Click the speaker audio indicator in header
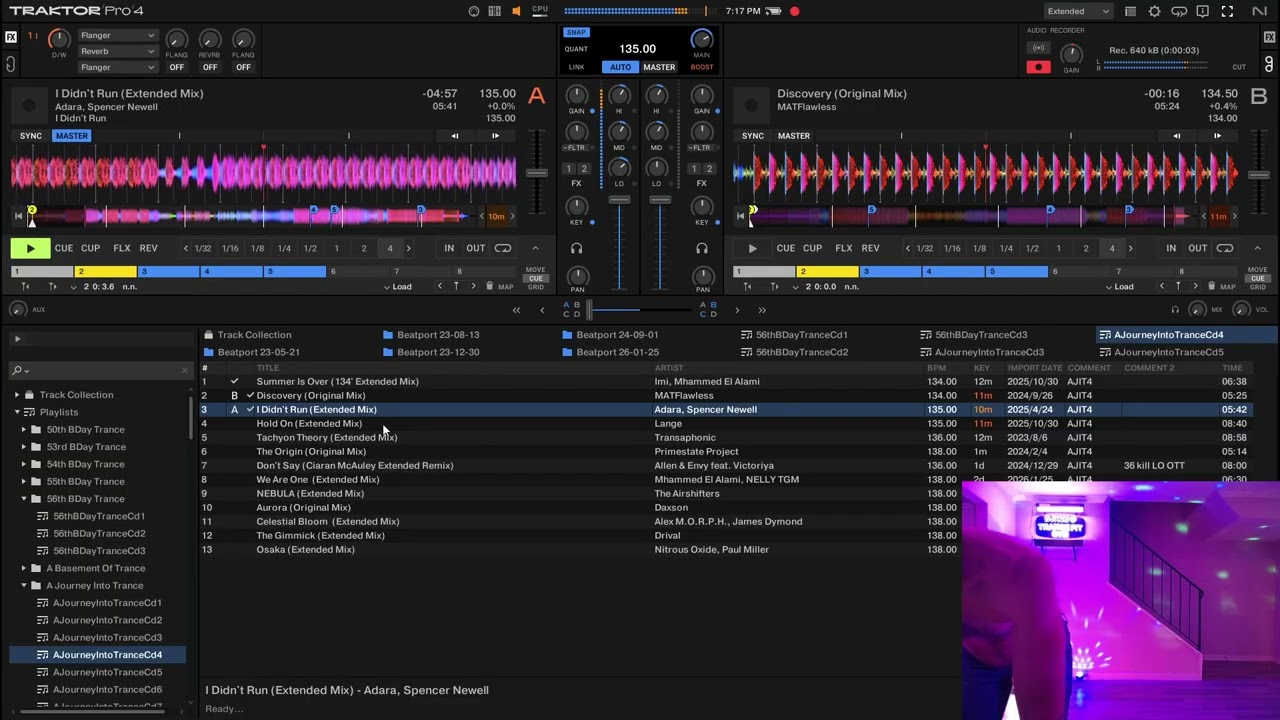This screenshot has height=720, width=1280. tap(516, 11)
